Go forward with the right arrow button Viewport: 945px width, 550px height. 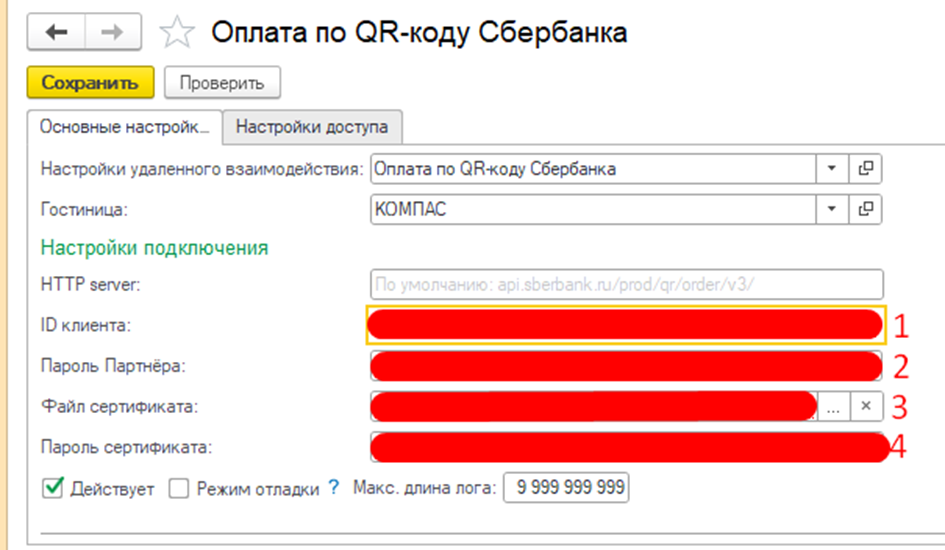113,32
